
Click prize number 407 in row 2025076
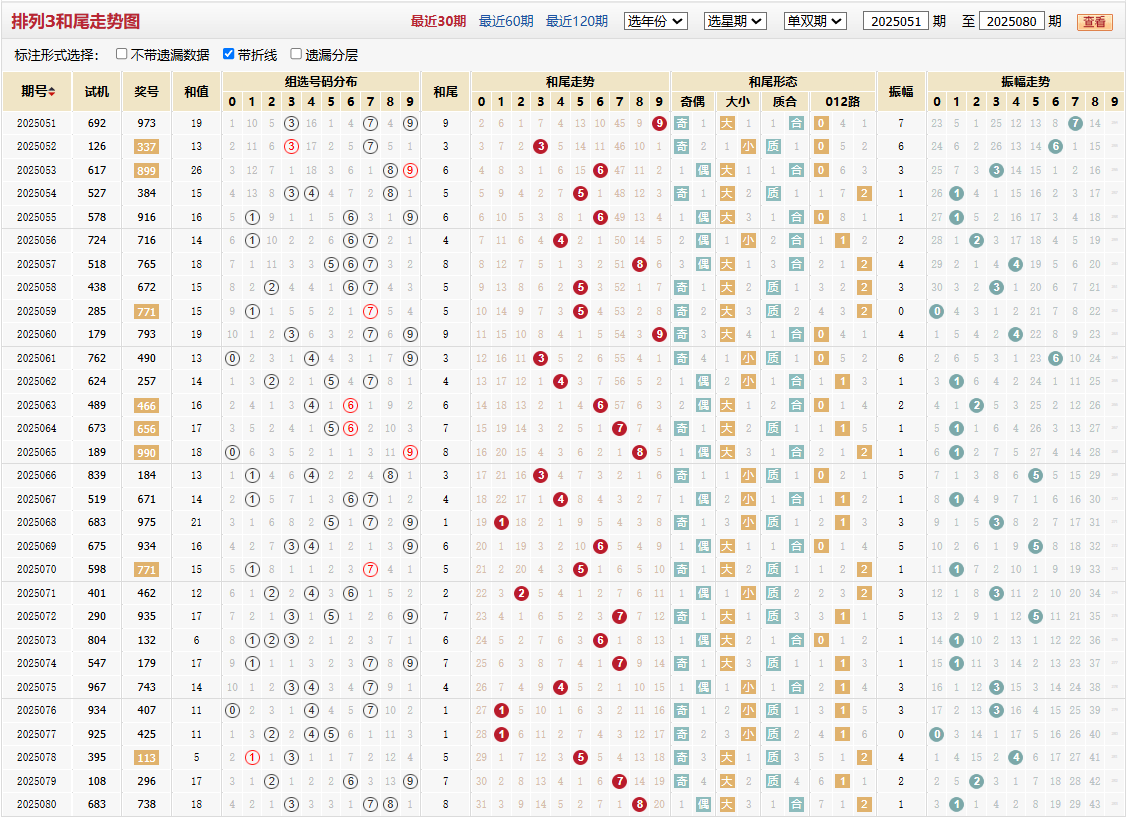click(x=147, y=710)
